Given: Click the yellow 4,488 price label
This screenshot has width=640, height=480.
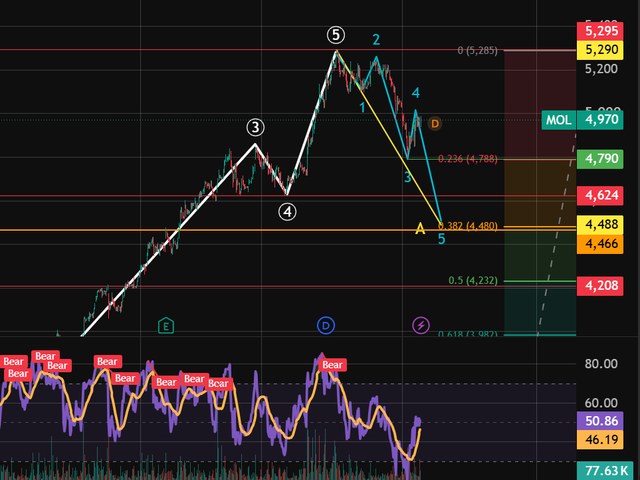Looking at the screenshot, I should (600, 224).
